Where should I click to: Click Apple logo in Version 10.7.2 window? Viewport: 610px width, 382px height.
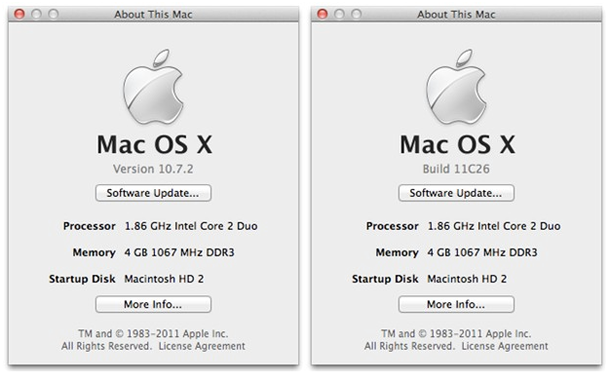[153, 87]
